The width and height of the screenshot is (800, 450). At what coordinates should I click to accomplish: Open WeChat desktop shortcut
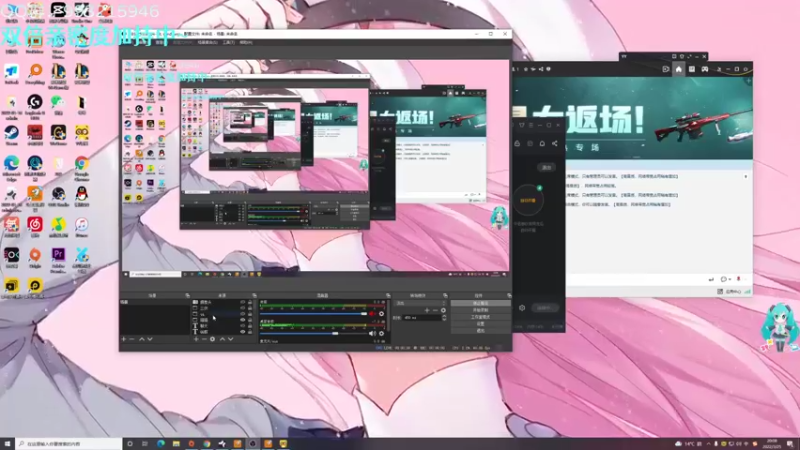tap(58, 105)
